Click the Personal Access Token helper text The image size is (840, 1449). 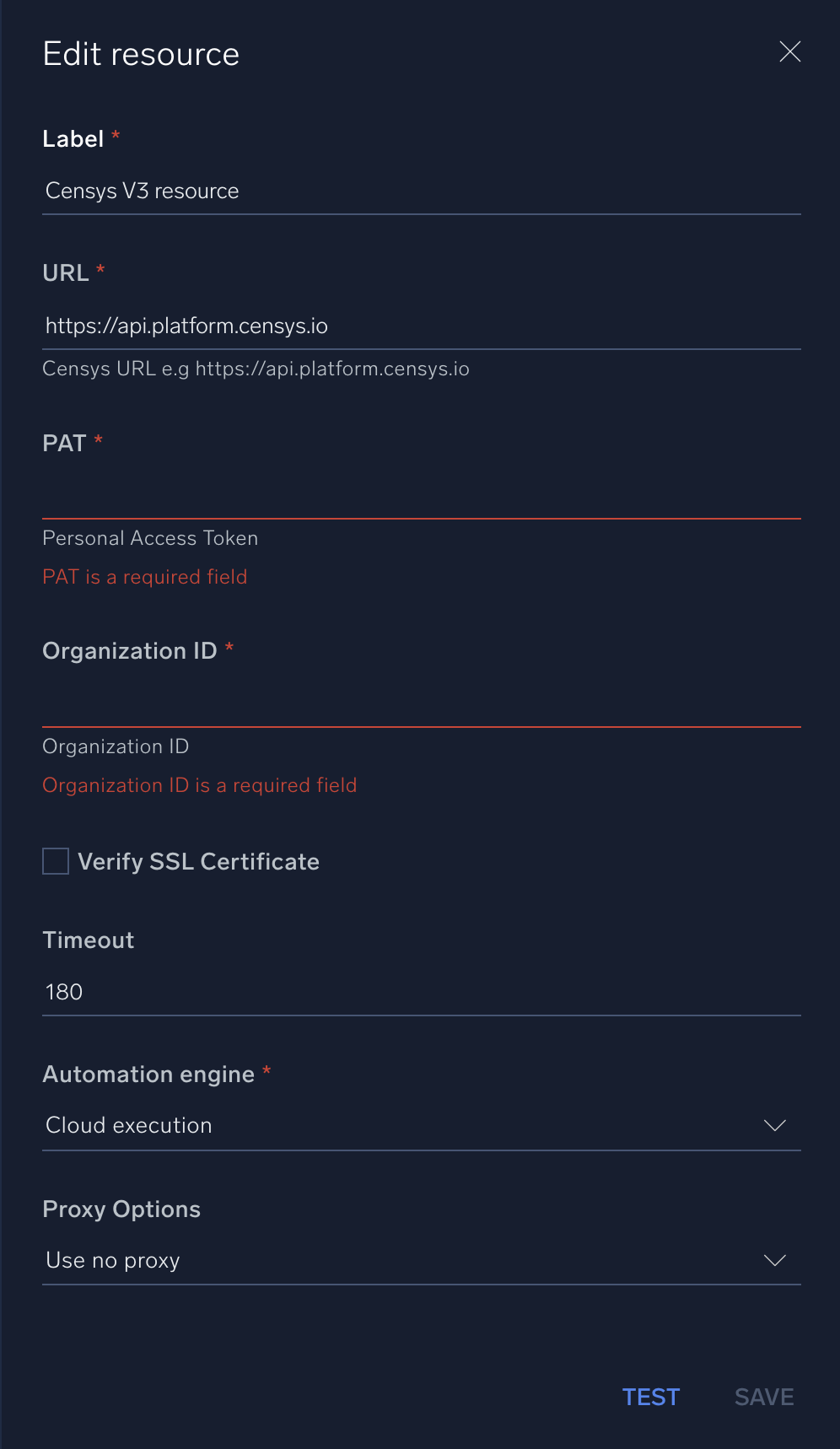coord(150,539)
